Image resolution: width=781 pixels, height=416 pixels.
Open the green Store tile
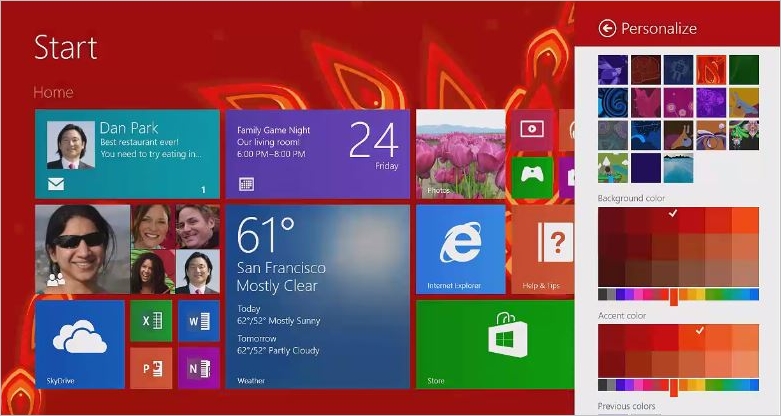[x=495, y=344]
